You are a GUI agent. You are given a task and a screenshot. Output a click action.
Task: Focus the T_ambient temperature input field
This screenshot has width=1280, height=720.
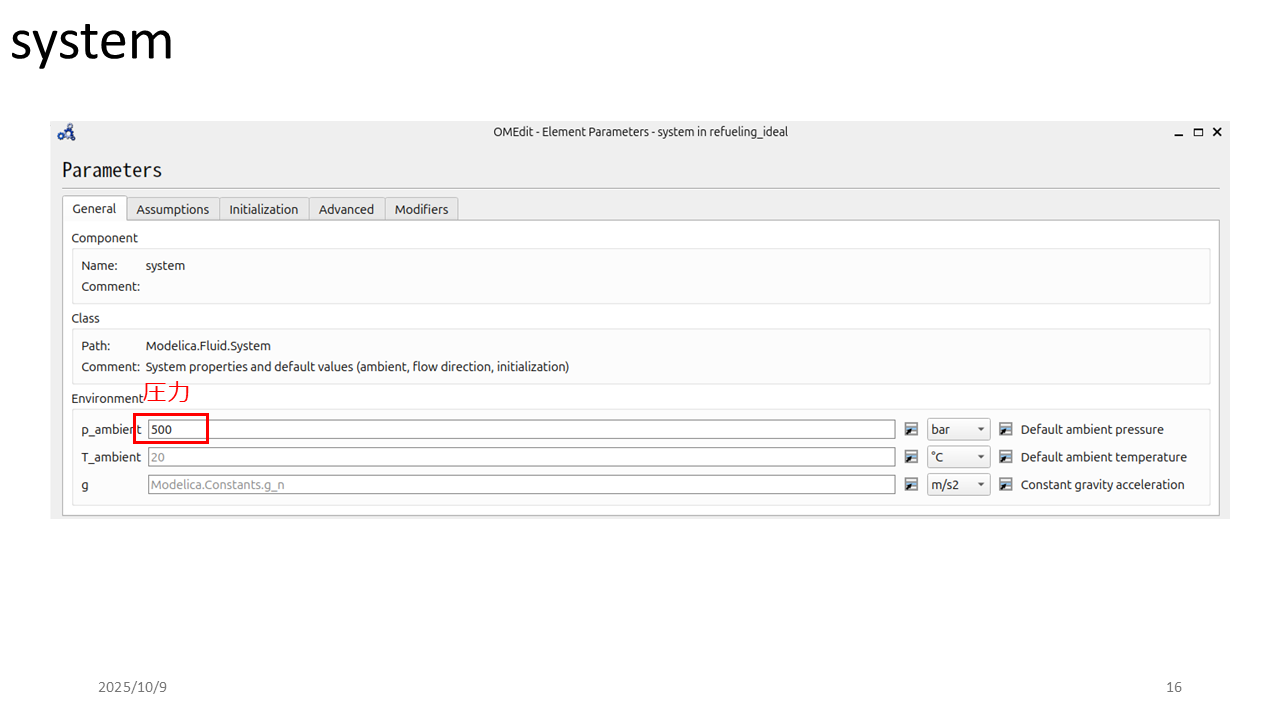click(520, 457)
